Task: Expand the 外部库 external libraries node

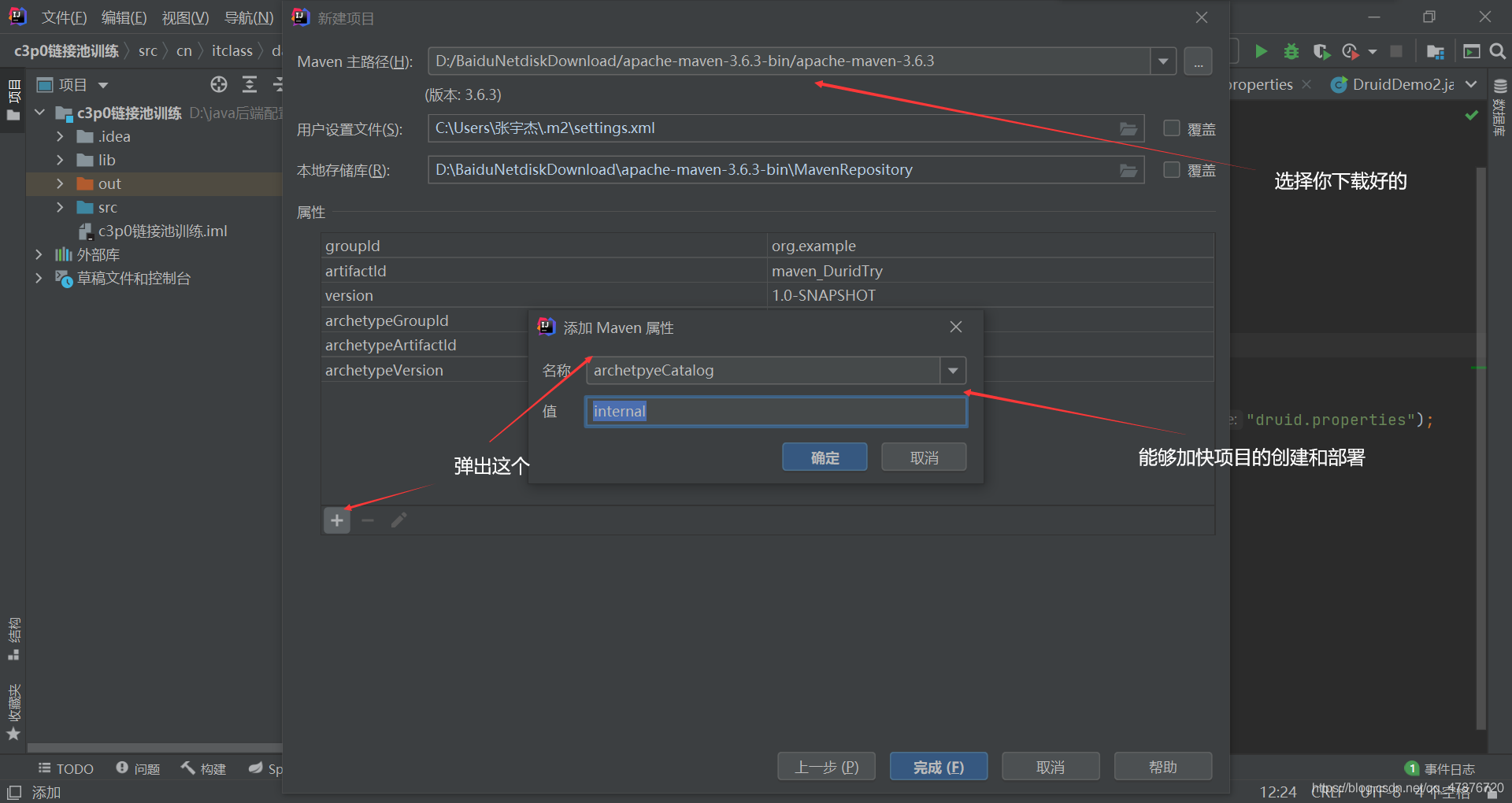Action: point(39,254)
